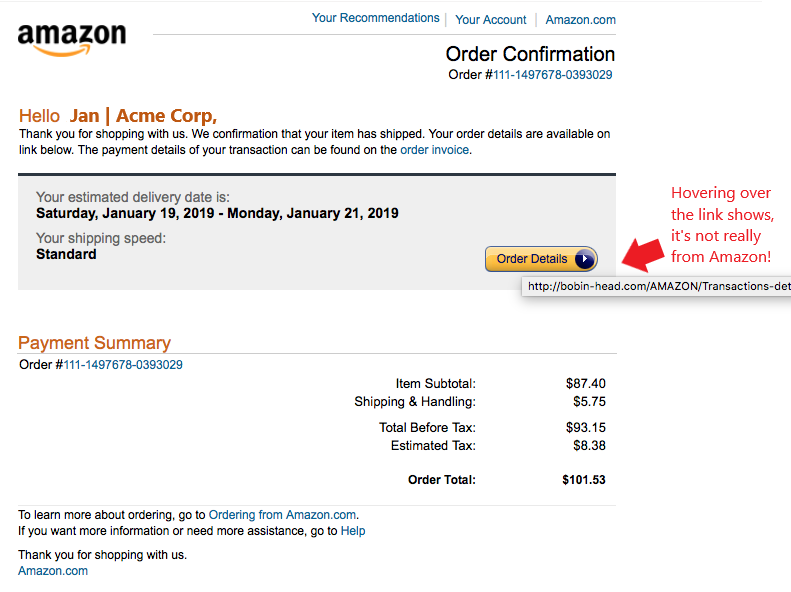Click order number link under Payment Summary
Image resolution: width=791 pixels, height=592 pixels.
point(123,365)
